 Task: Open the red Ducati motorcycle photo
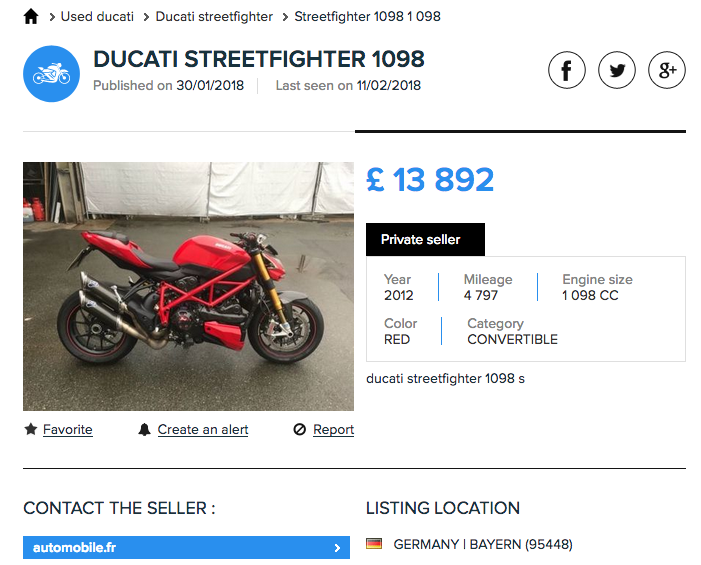tap(188, 286)
